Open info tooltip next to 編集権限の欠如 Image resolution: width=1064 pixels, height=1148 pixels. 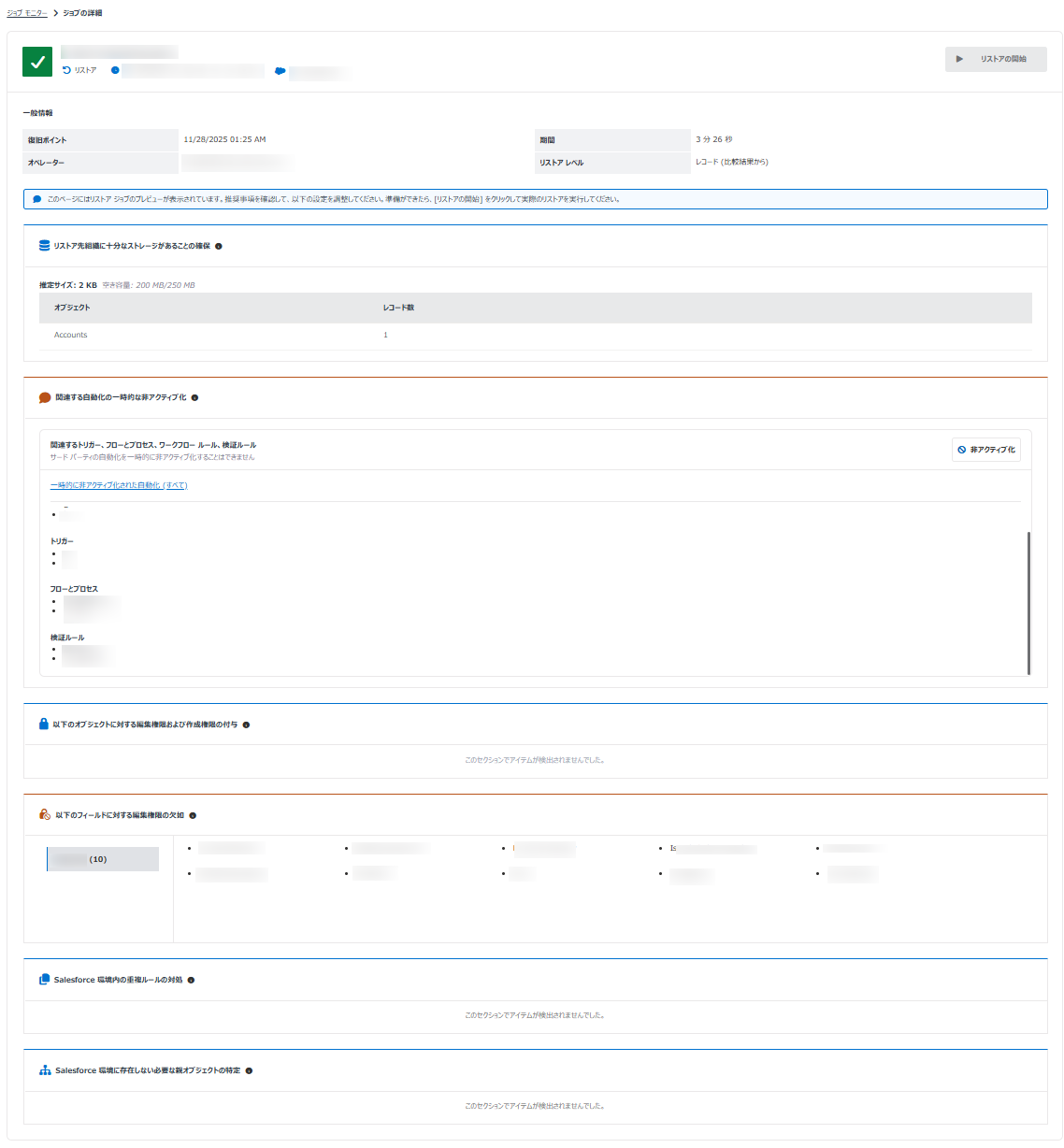(x=193, y=816)
